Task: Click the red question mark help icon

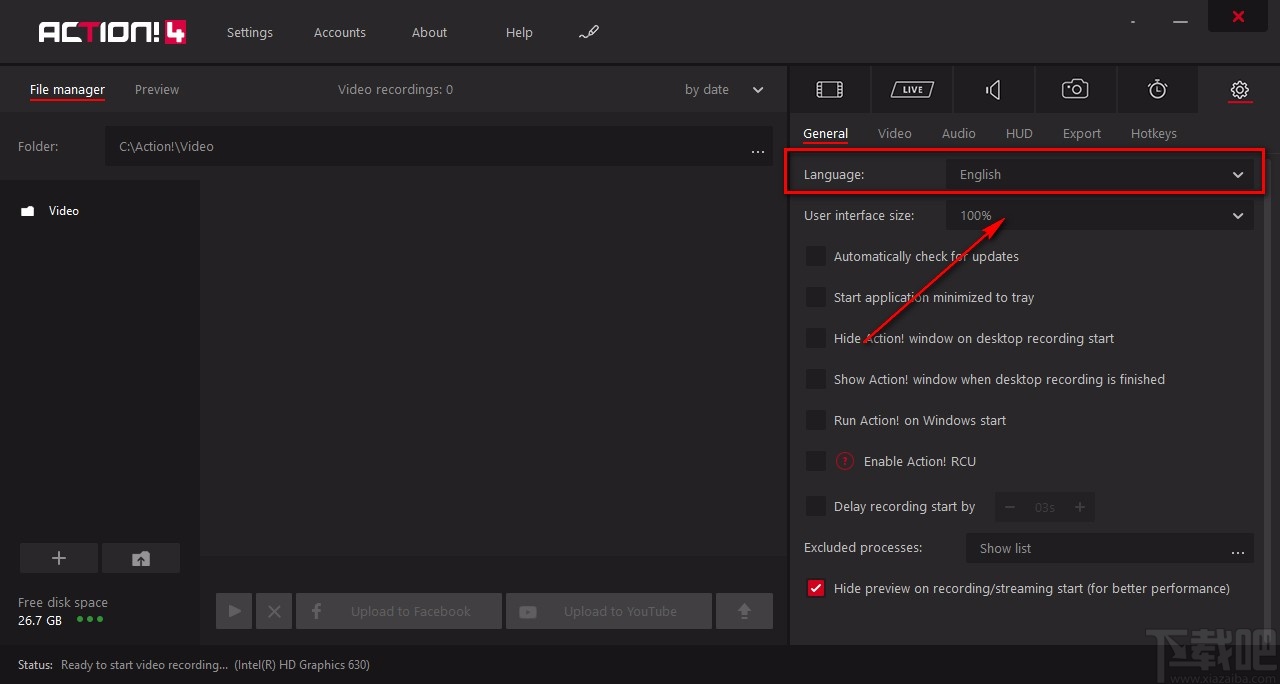Action: [845, 461]
